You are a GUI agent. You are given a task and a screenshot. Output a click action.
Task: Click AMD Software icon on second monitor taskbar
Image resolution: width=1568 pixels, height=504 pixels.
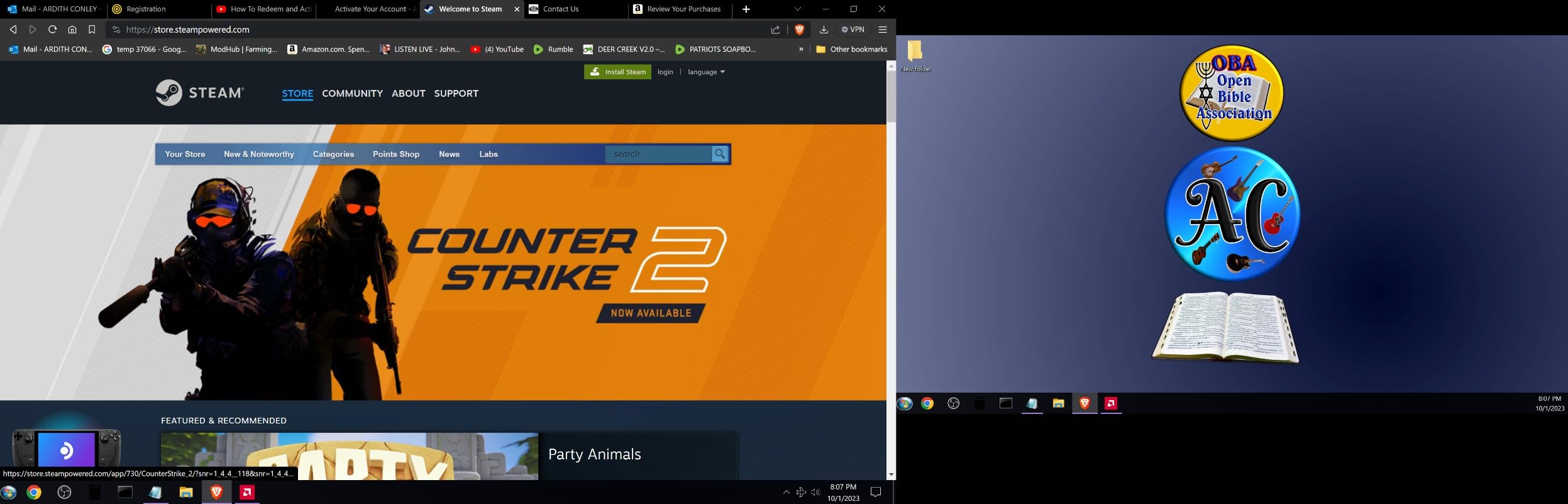point(1111,403)
